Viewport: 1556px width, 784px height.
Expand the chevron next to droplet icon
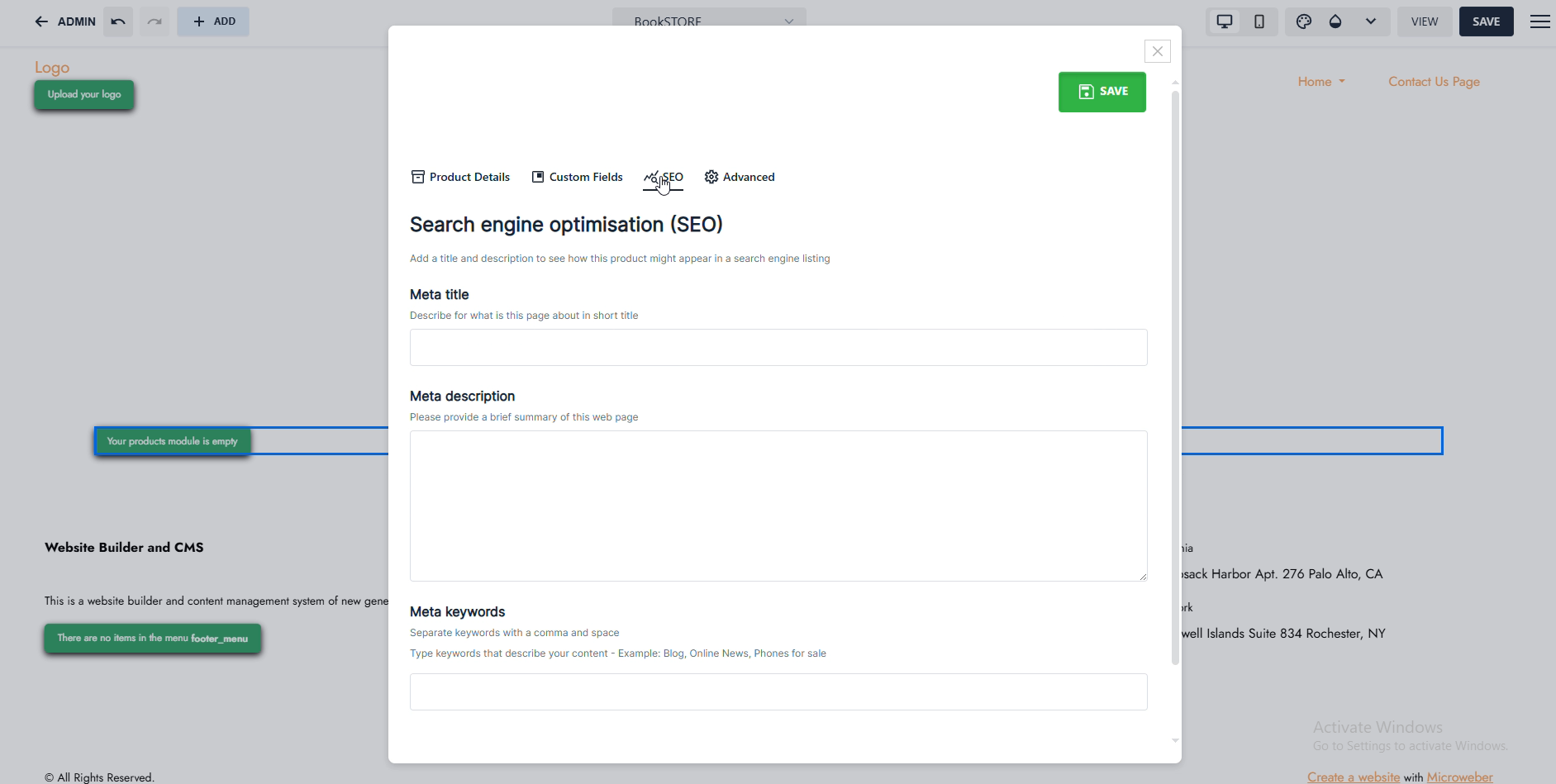pos(1371,21)
